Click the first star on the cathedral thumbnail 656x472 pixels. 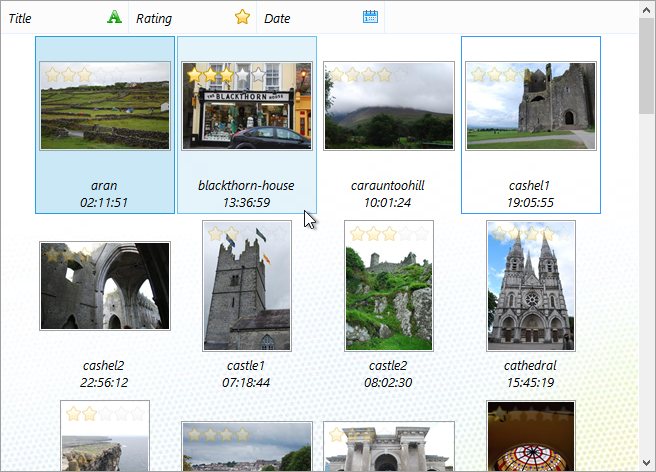tap(499, 234)
